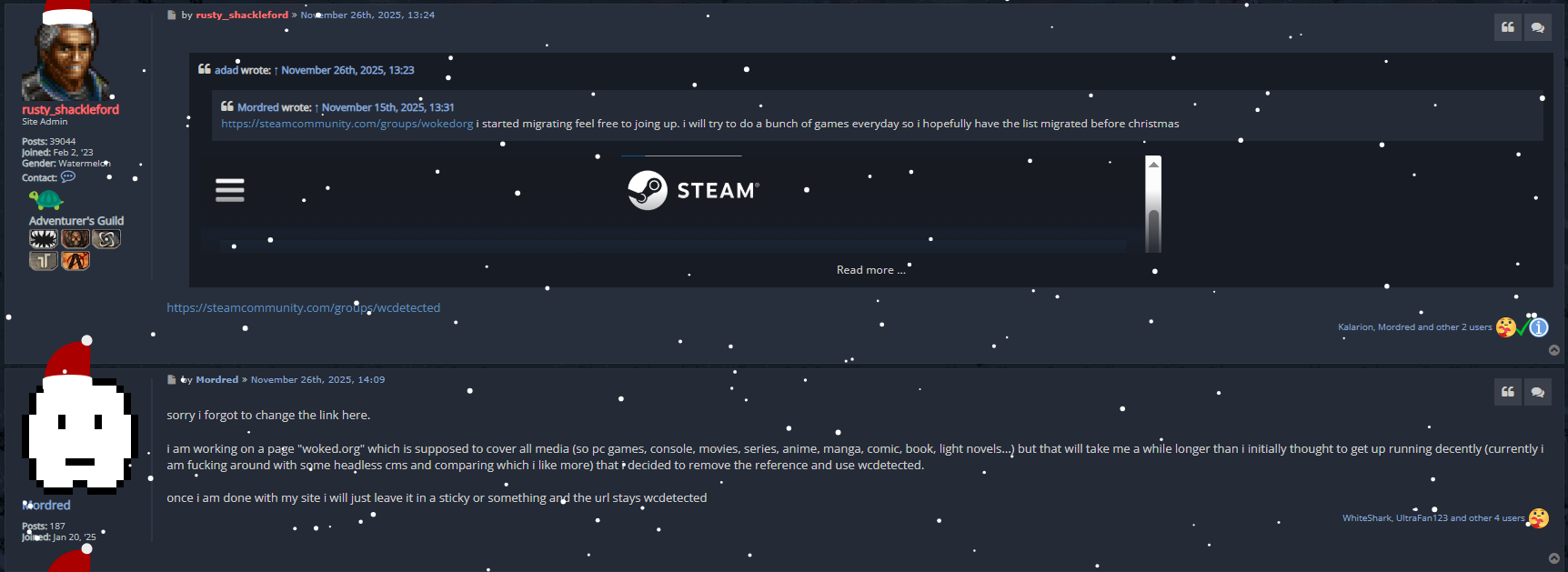Click the 'November 26th, 2025, 13:24' timestamp
The width and height of the screenshot is (1568, 572).
(x=367, y=15)
